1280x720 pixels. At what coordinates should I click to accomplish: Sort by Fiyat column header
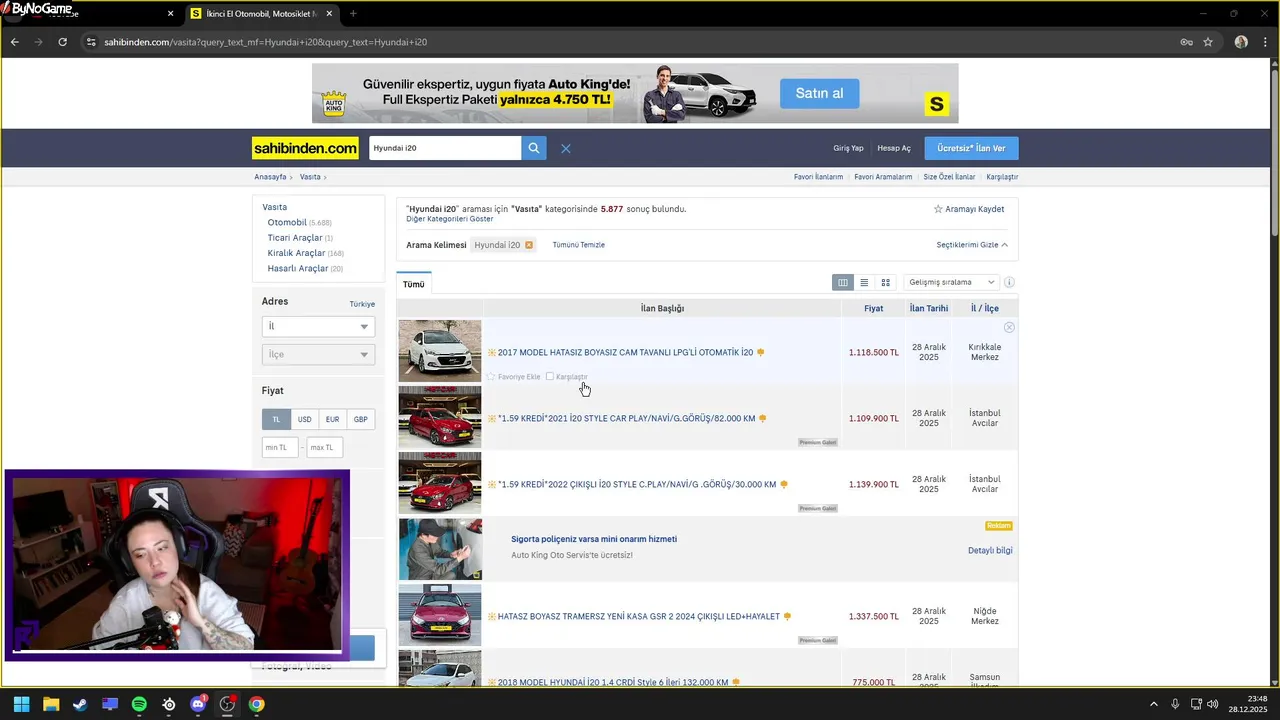(x=874, y=308)
